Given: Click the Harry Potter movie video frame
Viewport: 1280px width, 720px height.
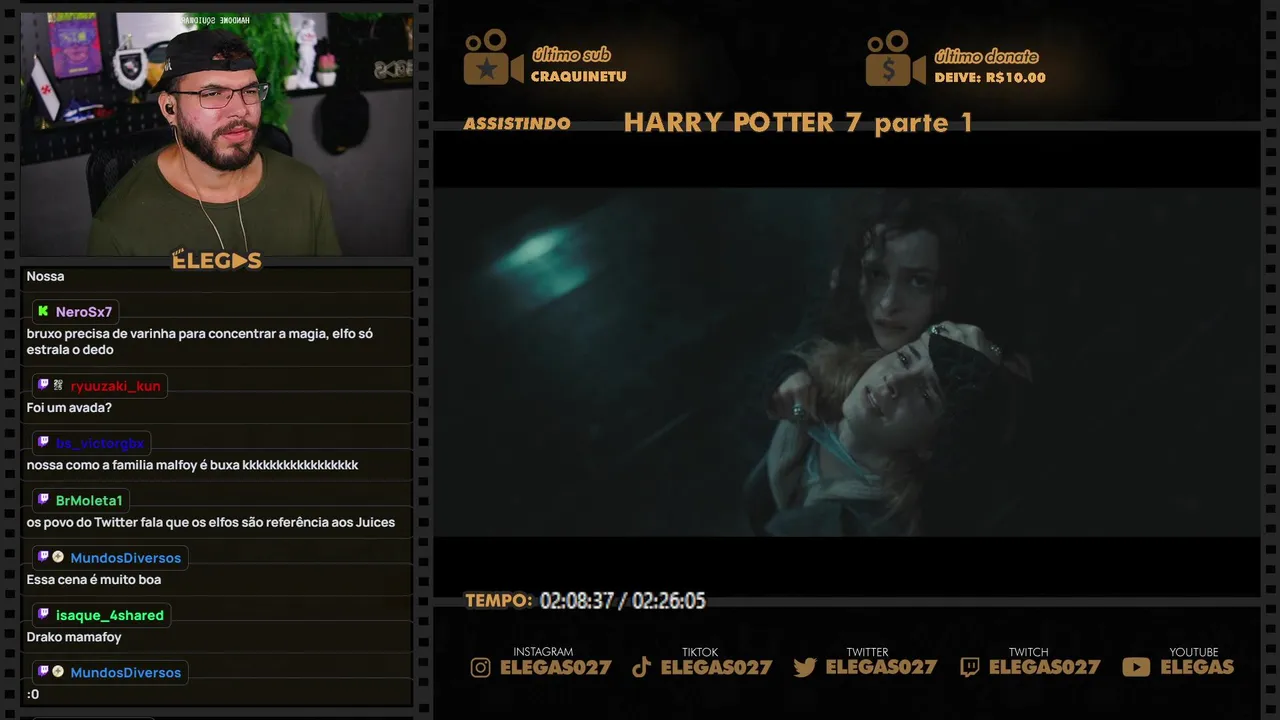Looking at the screenshot, I should coord(846,362).
